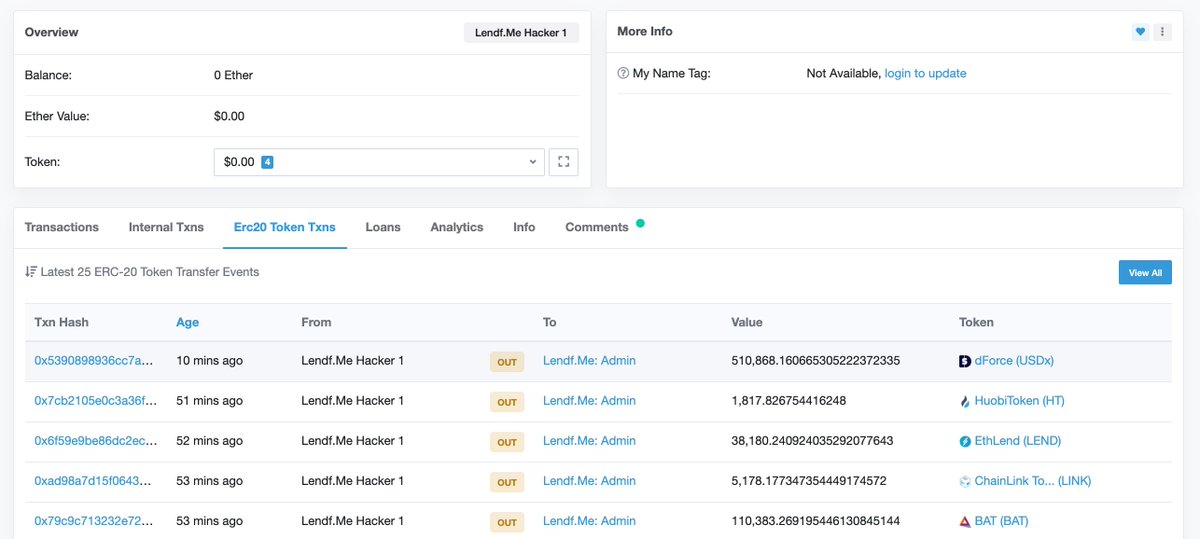Open the Internal Txns tab

tap(166, 227)
